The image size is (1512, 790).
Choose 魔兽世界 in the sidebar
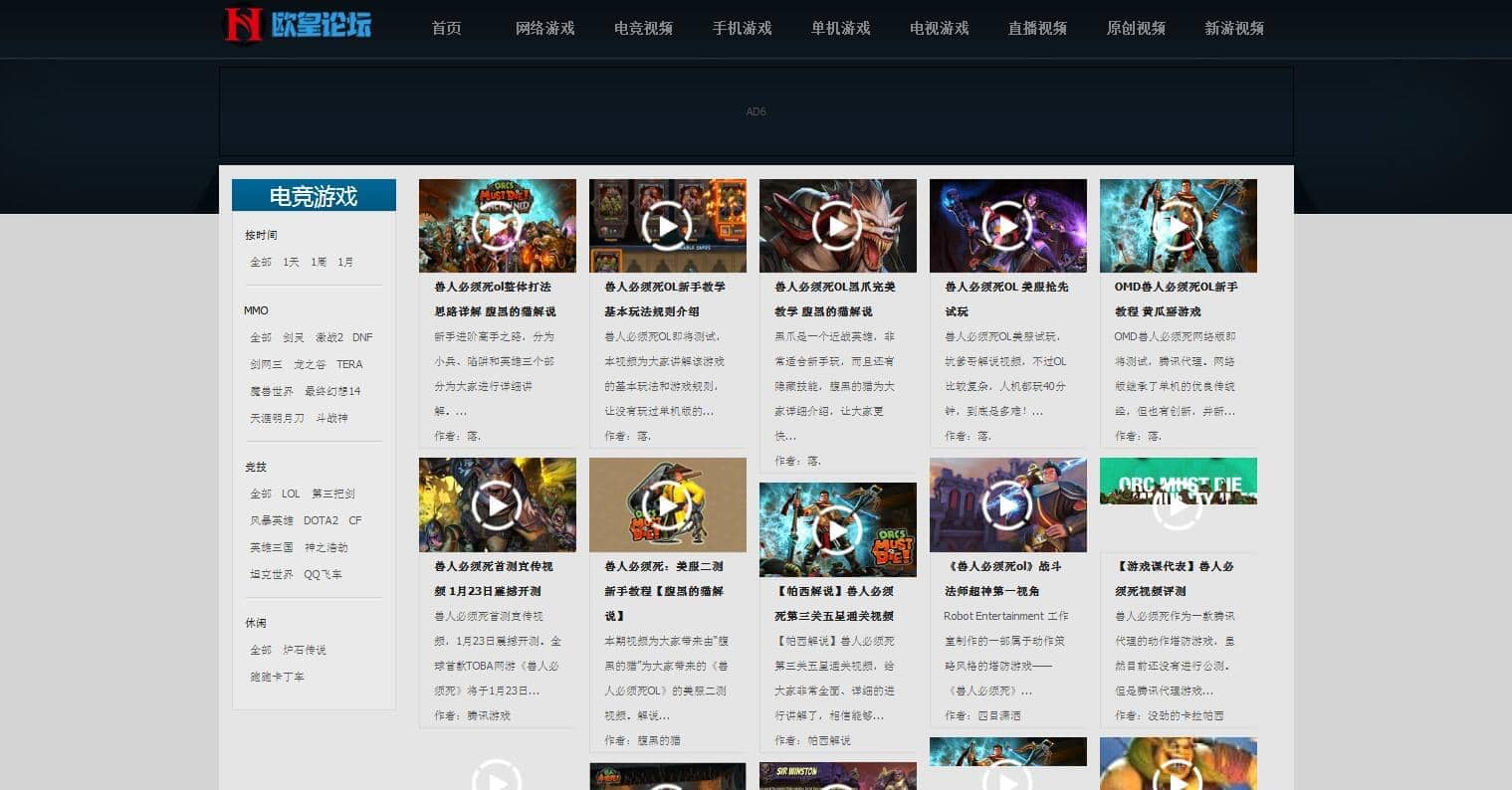[x=272, y=391]
